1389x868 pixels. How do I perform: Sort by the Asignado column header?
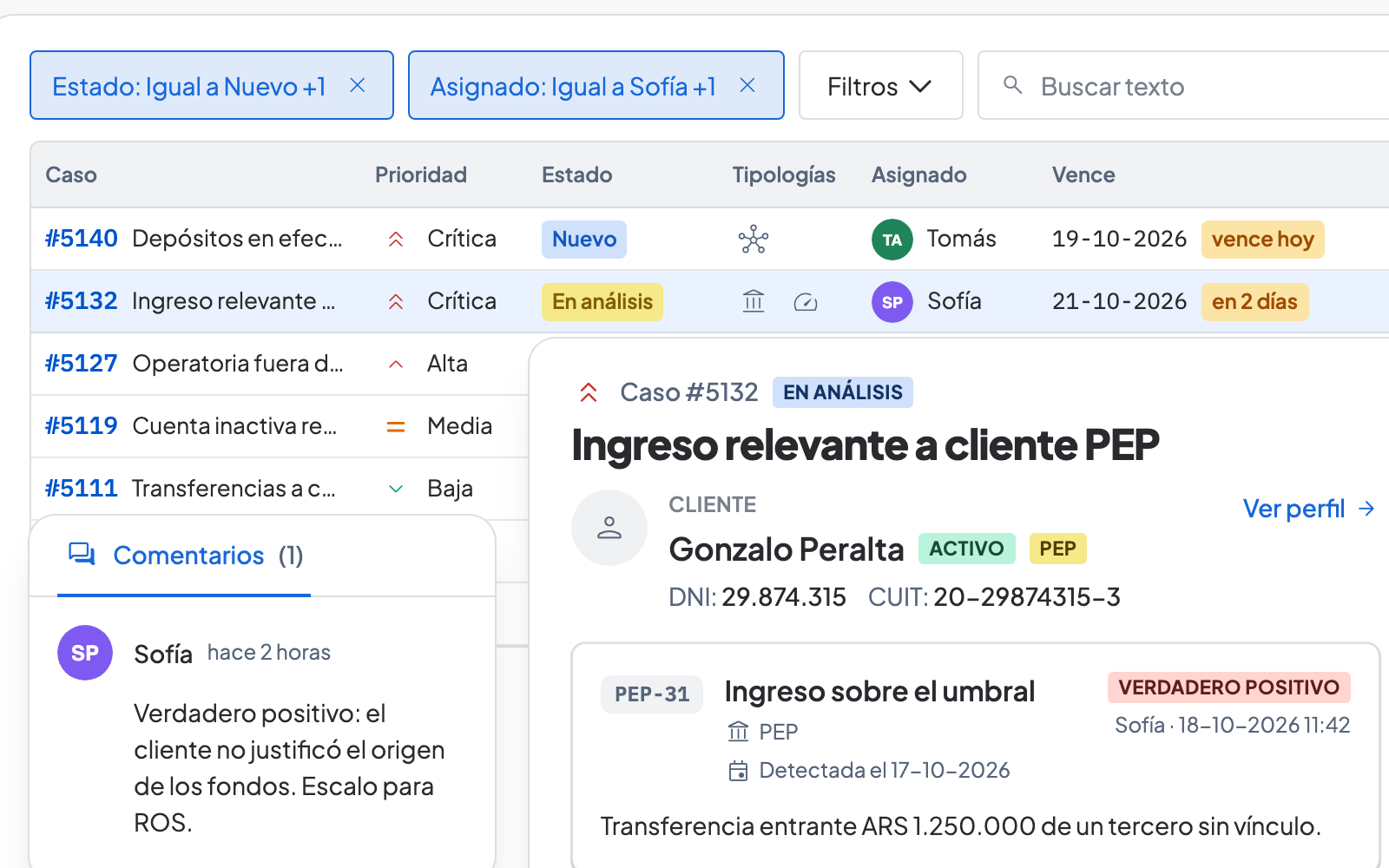point(919,174)
